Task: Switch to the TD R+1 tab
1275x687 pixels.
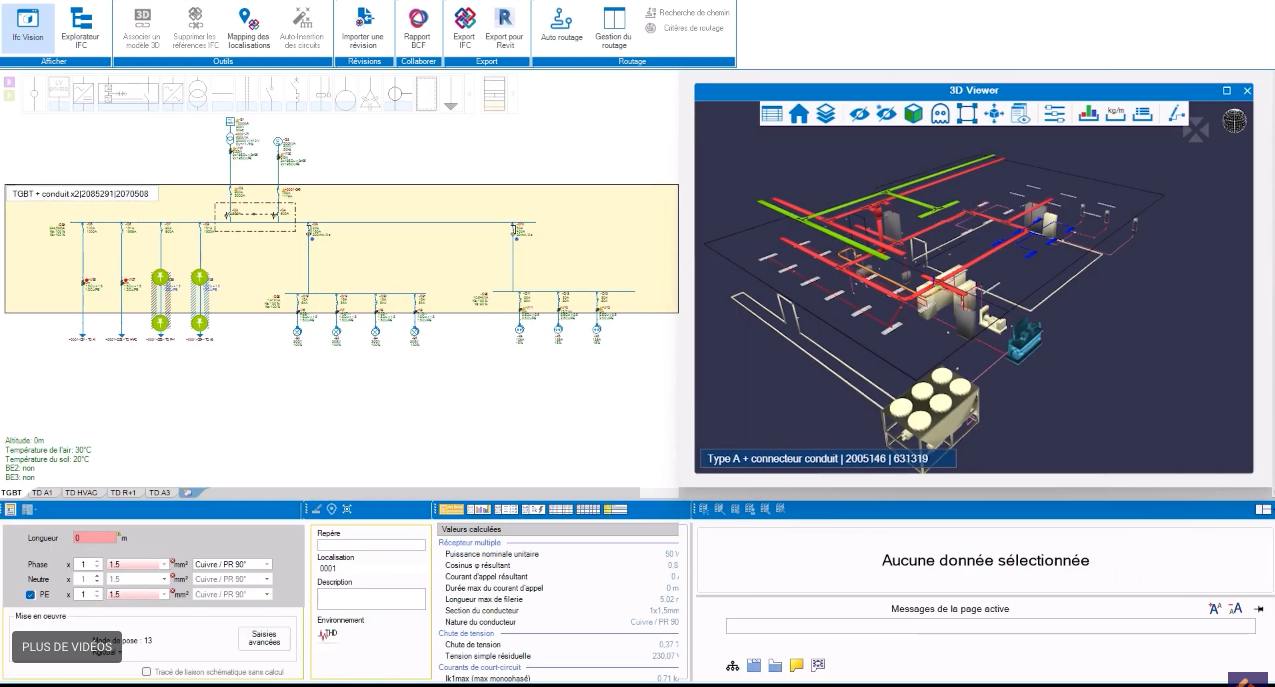Action: tap(124, 493)
